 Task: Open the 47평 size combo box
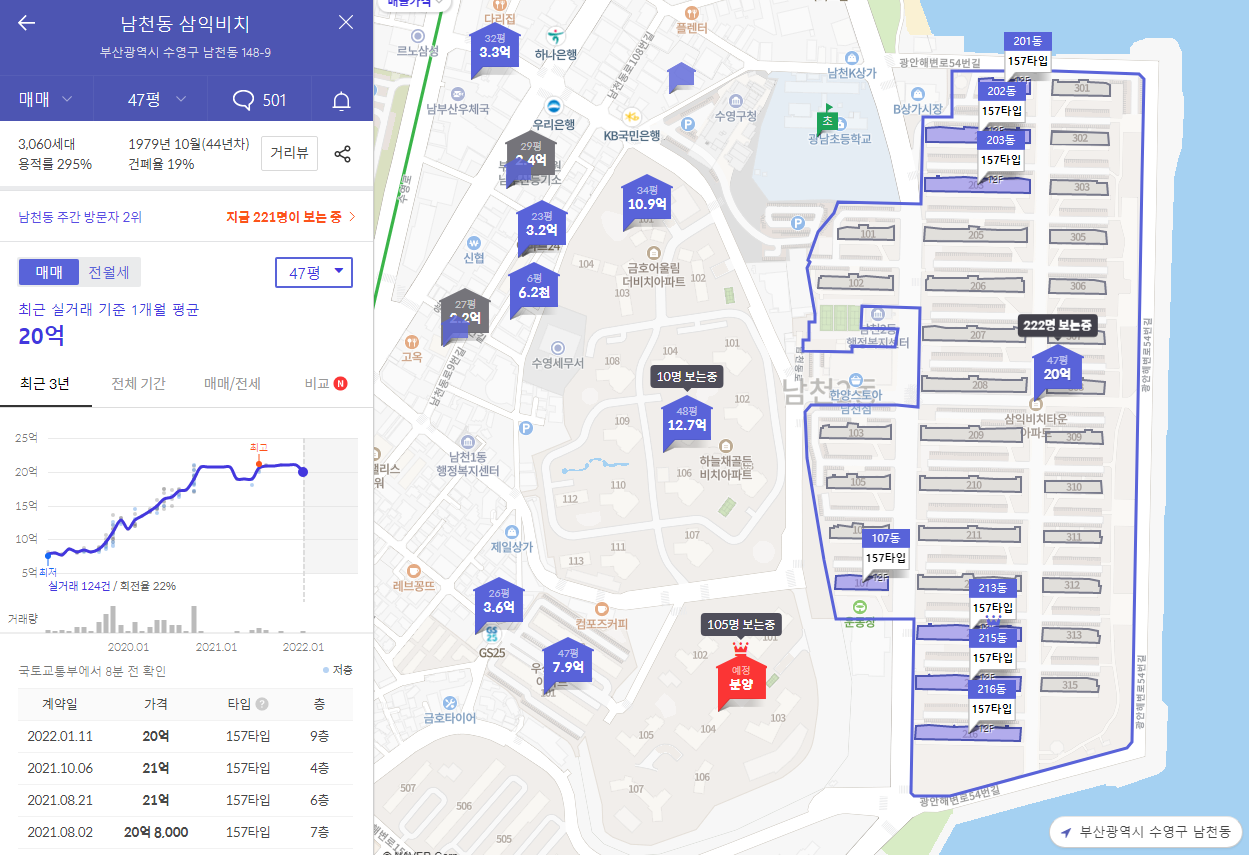point(314,272)
